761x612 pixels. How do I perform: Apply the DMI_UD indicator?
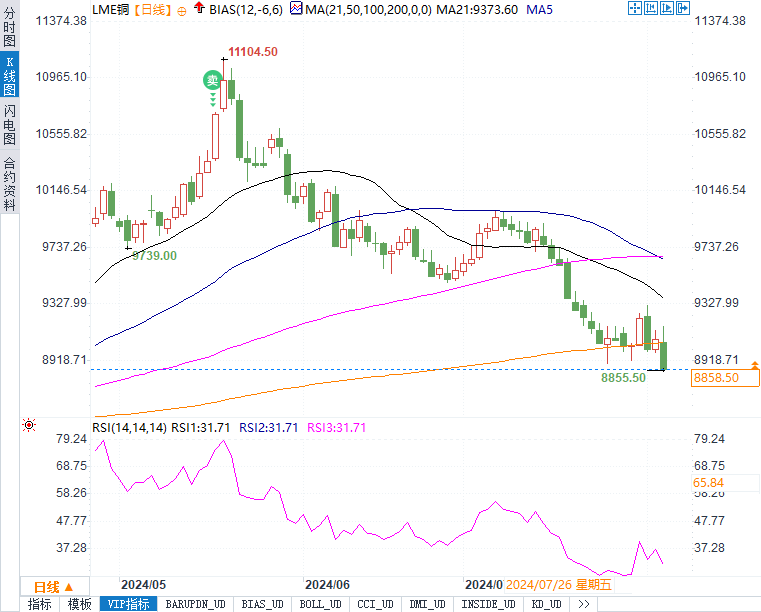click(427, 604)
